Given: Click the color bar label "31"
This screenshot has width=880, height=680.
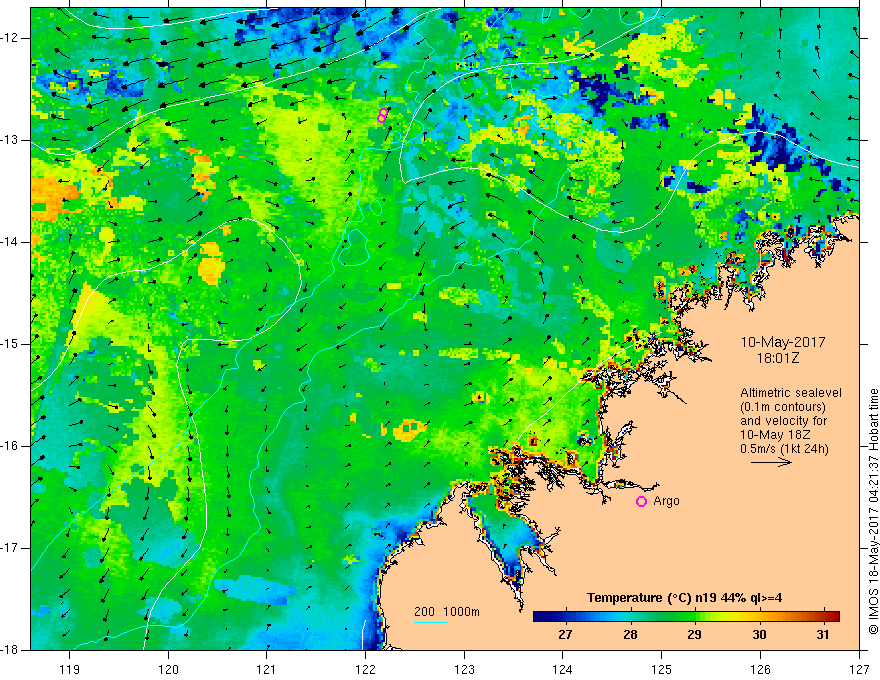Looking at the screenshot, I should (x=823, y=635).
